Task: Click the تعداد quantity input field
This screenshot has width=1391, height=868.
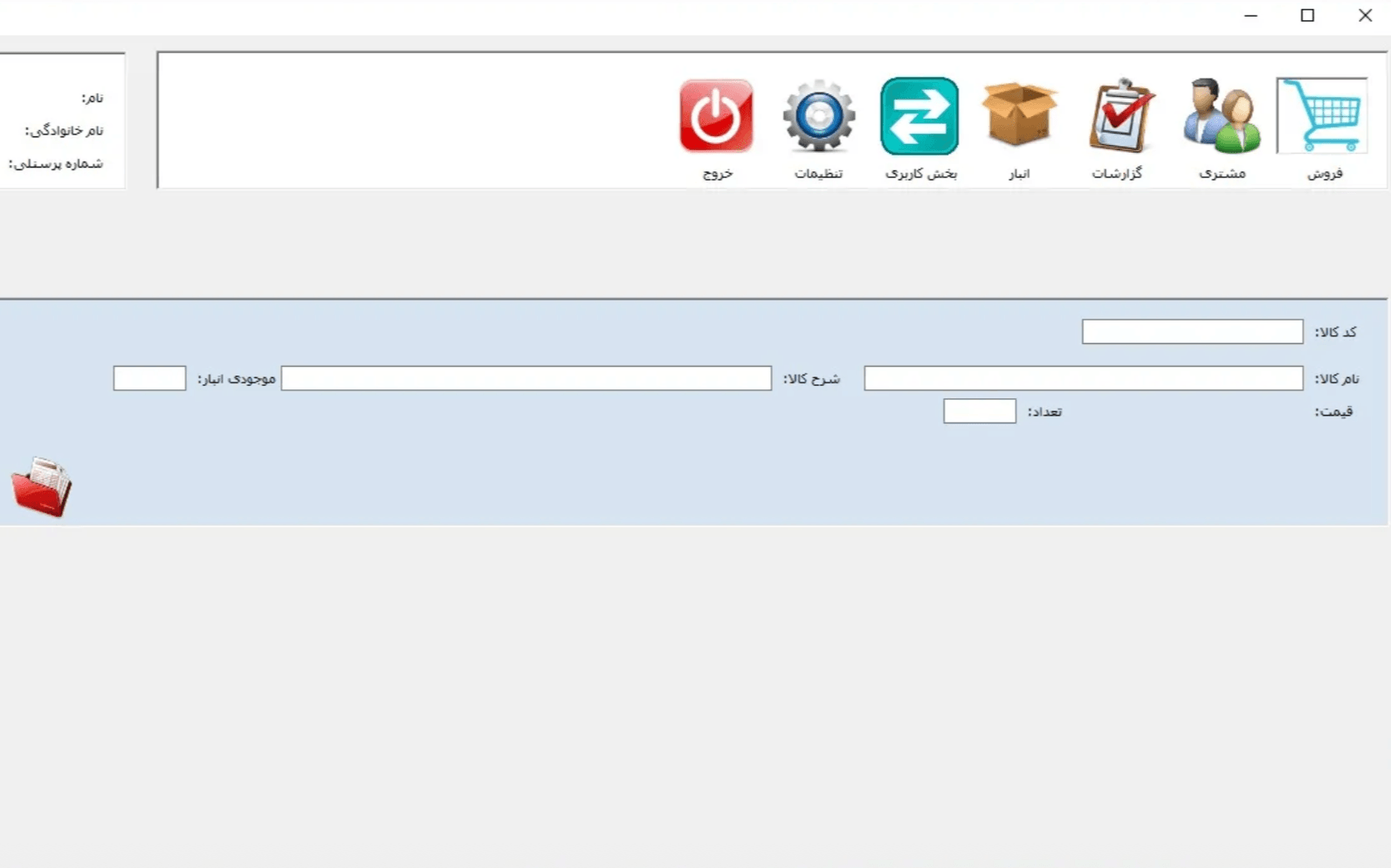Action: [980, 411]
